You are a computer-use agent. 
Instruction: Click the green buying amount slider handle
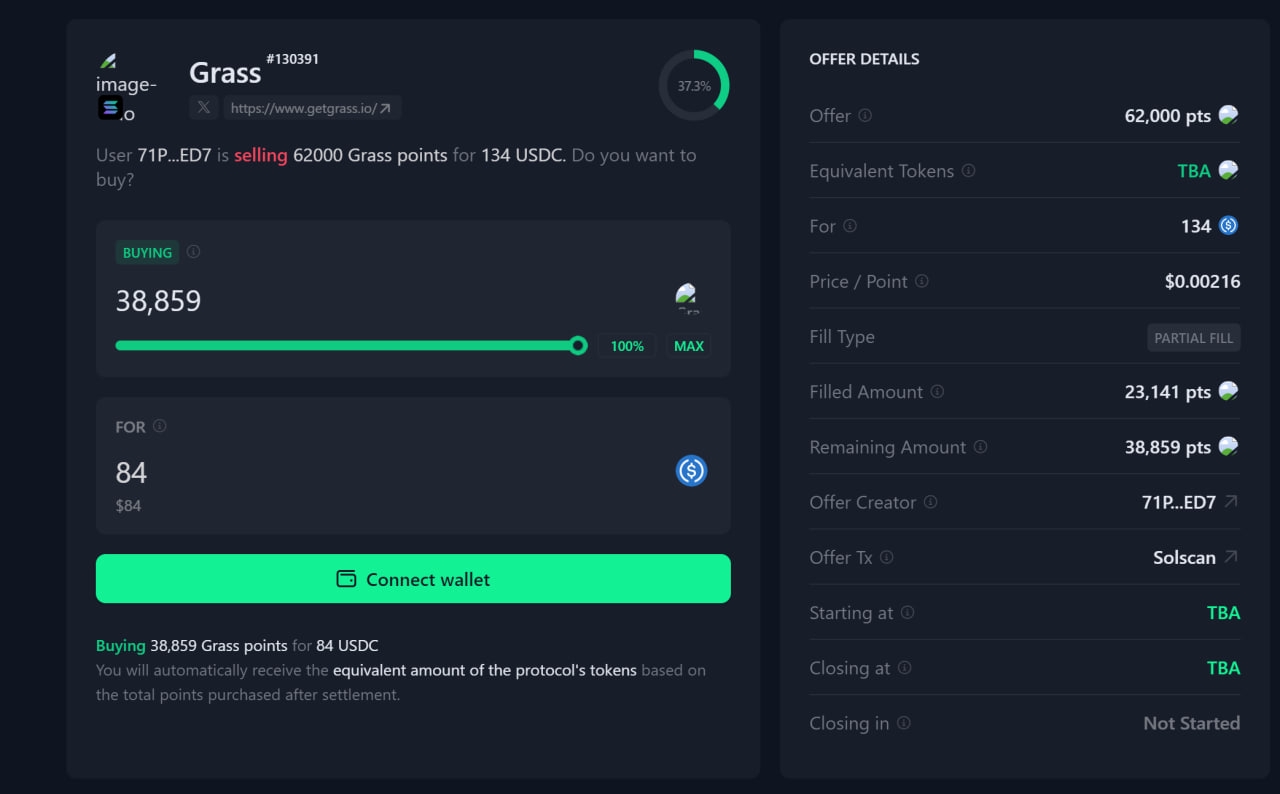click(578, 346)
